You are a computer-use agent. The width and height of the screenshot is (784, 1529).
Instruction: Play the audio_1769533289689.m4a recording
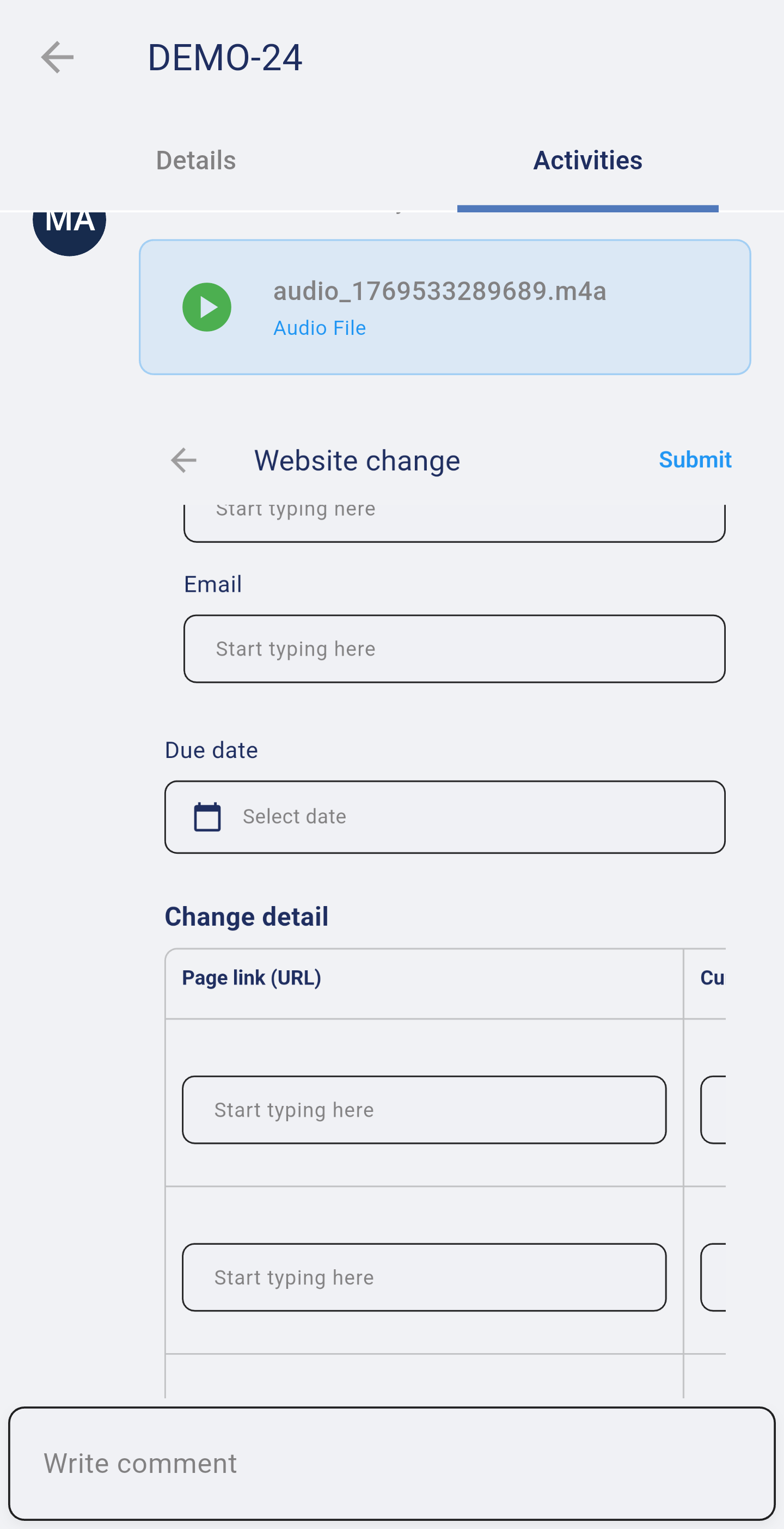point(206,307)
